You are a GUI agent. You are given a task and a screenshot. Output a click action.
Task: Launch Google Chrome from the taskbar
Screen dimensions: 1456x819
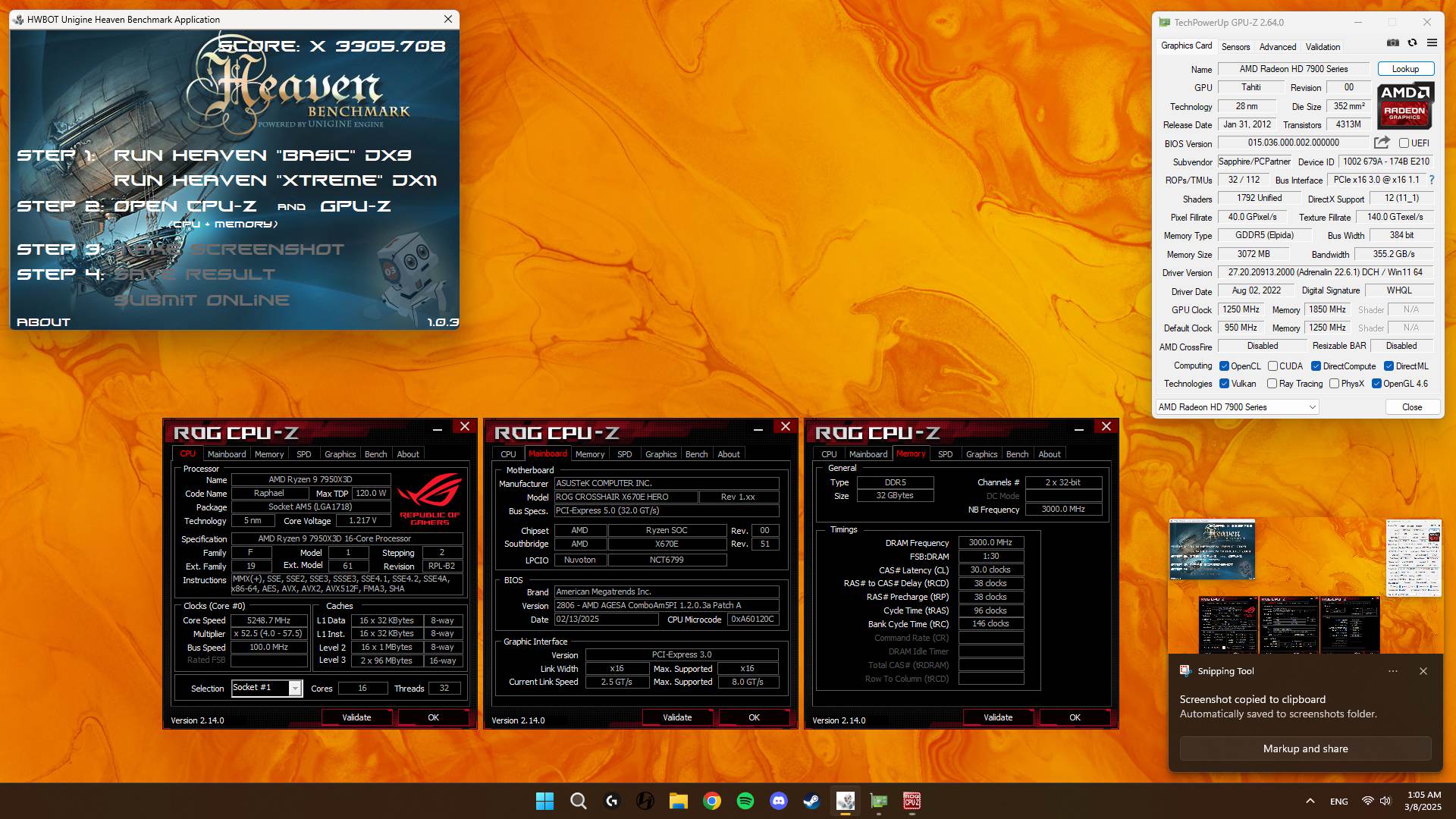click(711, 801)
